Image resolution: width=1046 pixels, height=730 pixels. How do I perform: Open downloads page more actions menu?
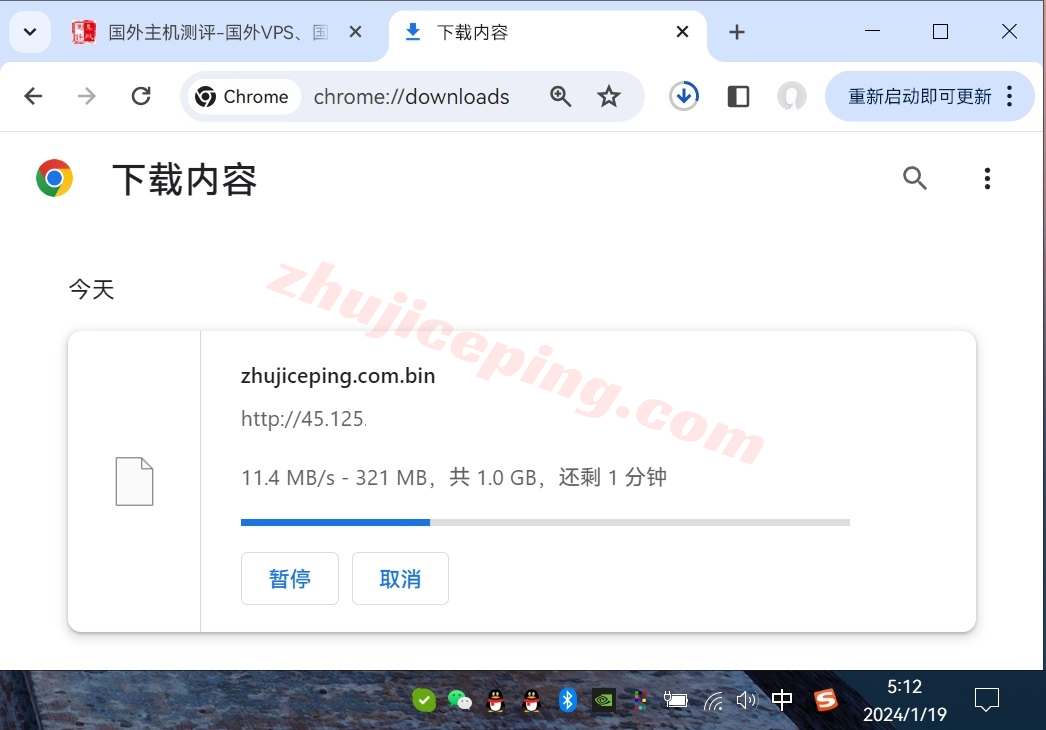point(987,178)
